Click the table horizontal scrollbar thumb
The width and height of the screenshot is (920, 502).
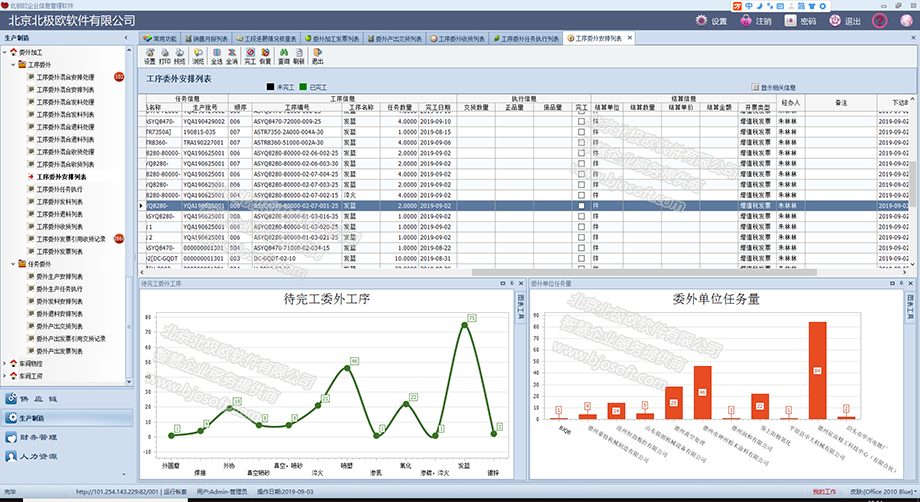(644, 272)
